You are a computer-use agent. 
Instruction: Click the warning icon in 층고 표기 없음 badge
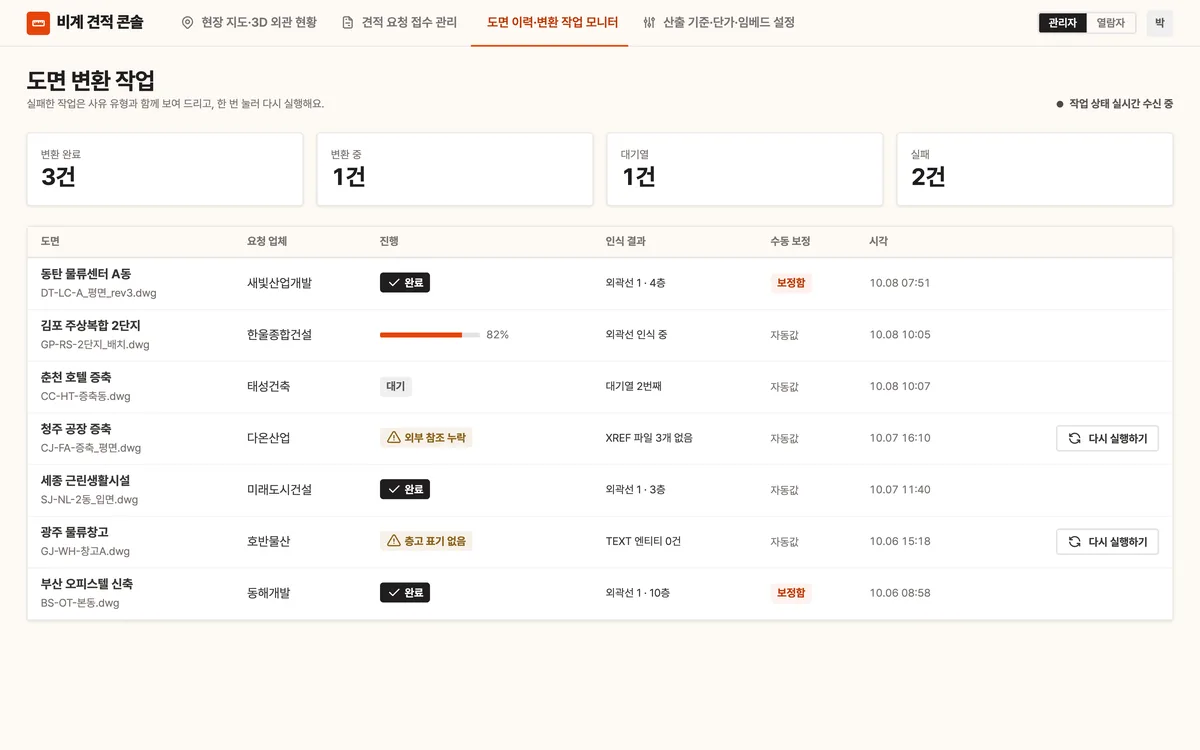point(394,541)
